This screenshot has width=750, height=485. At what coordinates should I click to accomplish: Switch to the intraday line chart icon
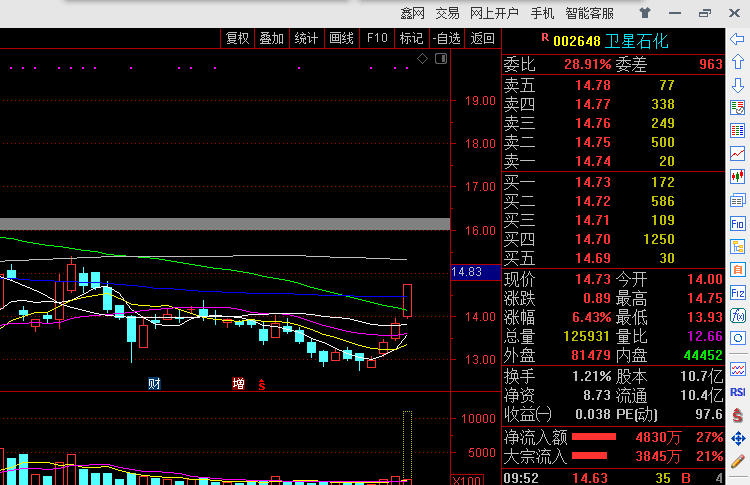tap(738, 154)
